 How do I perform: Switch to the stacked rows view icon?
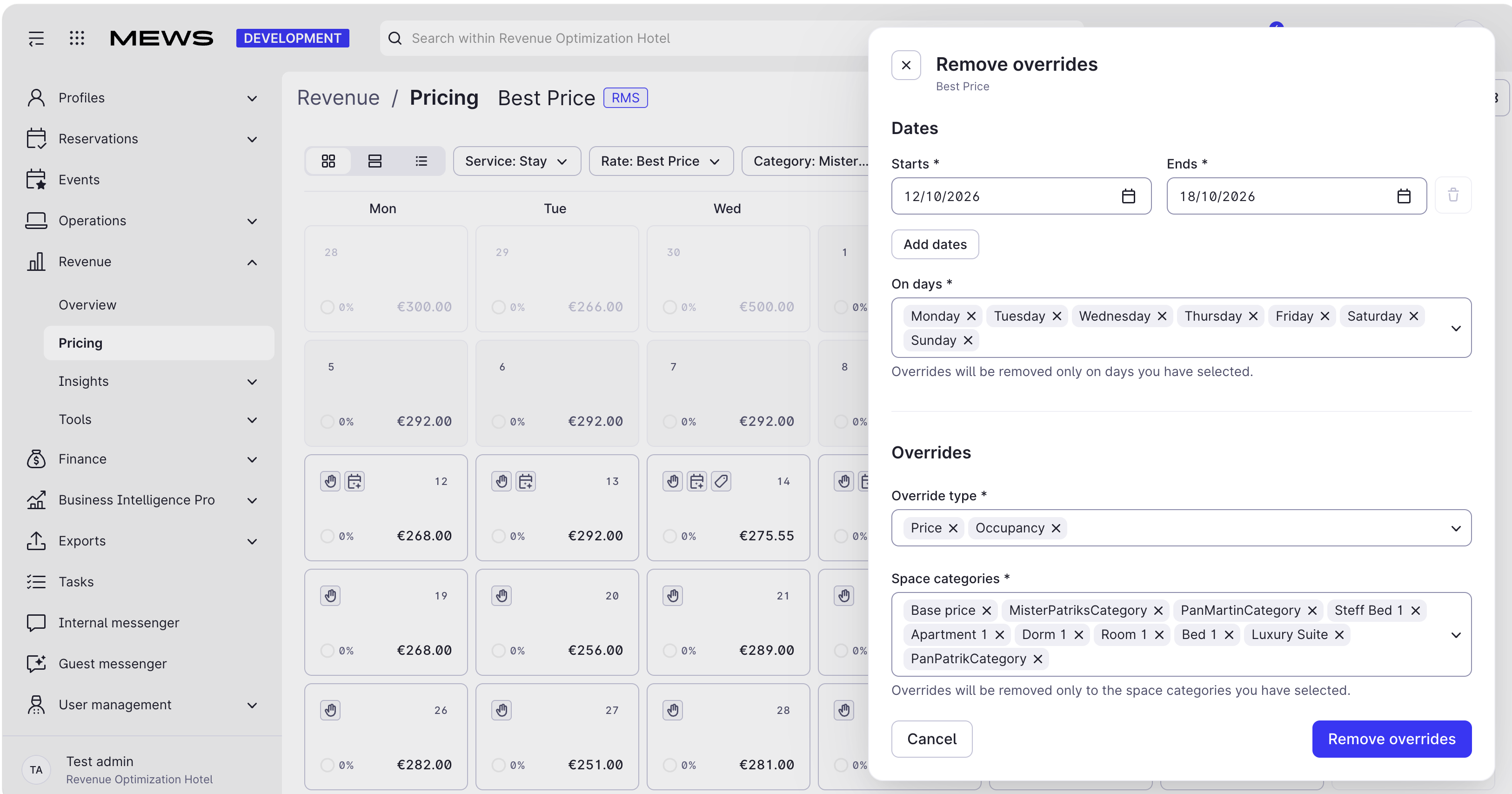tap(375, 161)
